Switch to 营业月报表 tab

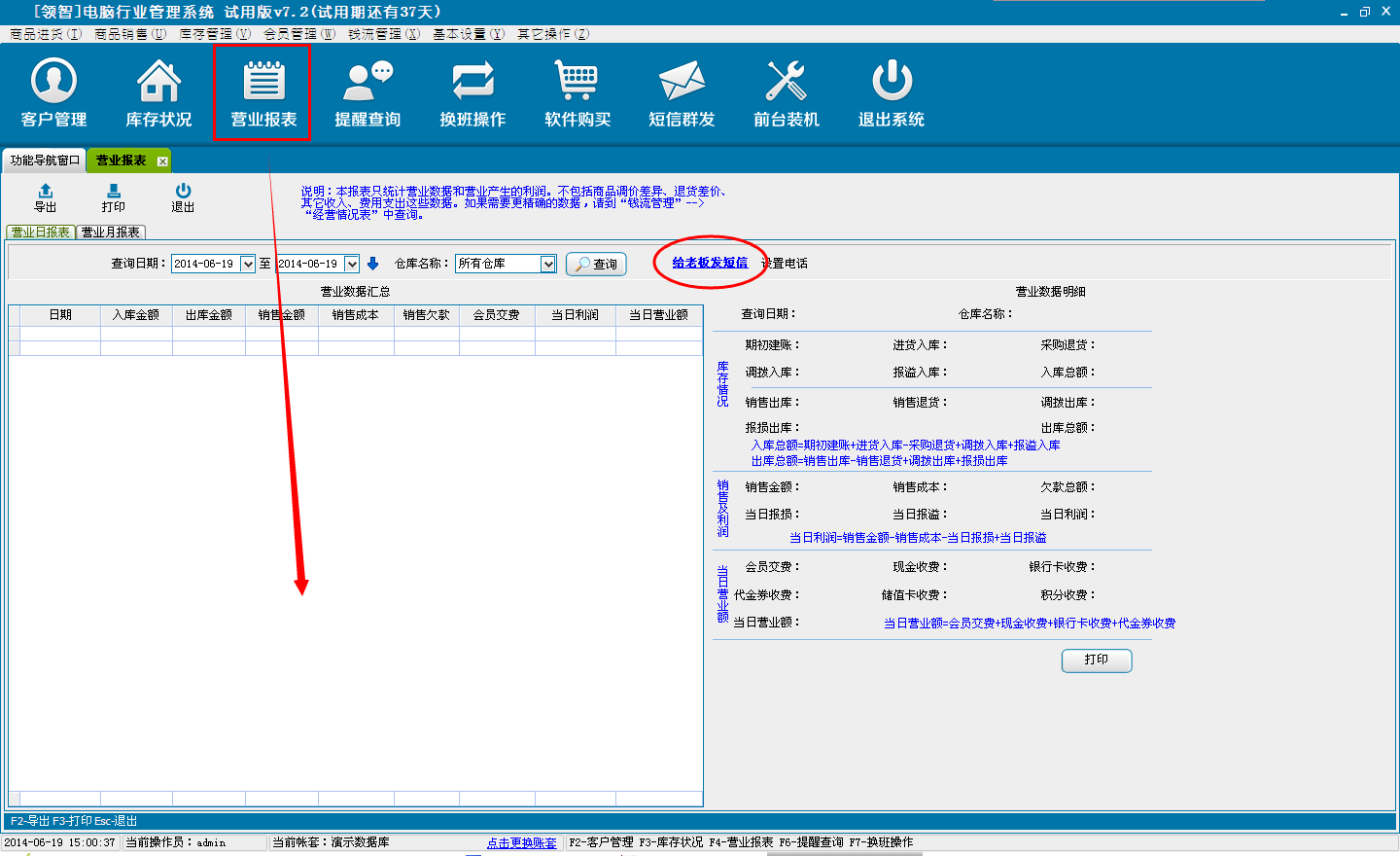pyautogui.click(x=111, y=232)
